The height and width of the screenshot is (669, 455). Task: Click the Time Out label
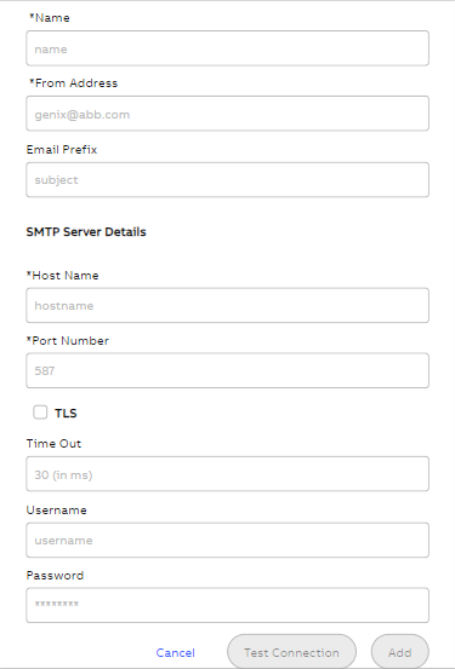(54, 444)
